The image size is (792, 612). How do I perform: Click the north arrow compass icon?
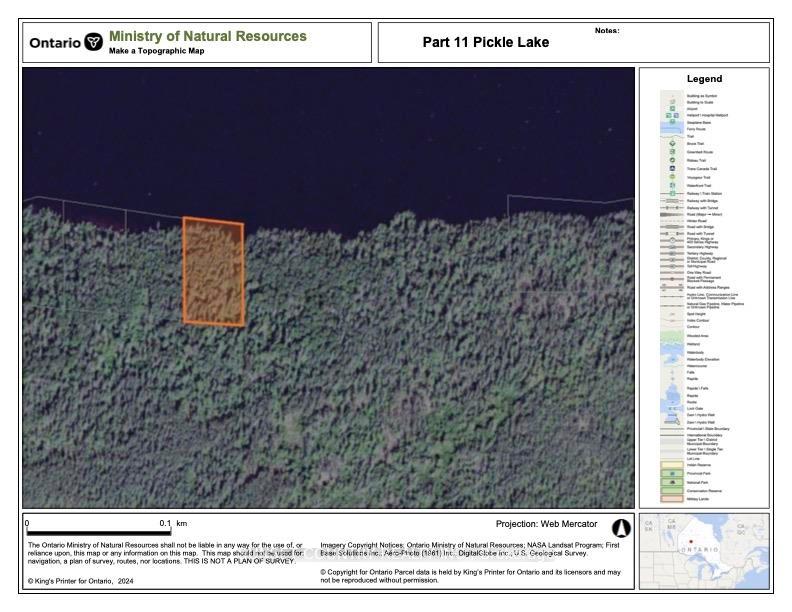(x=621, y=528)
